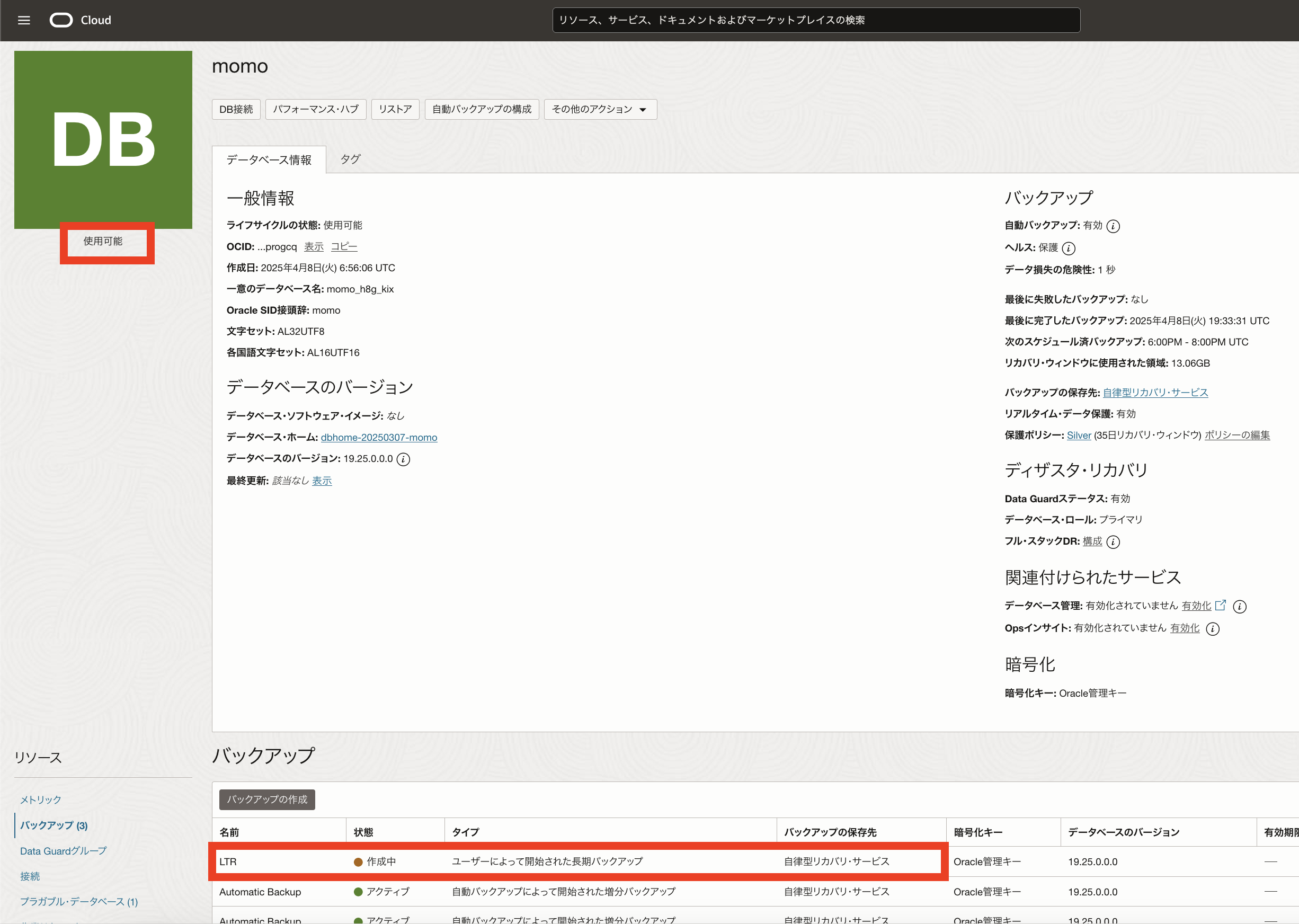
Task: Click 表示 link next to 最終更新
Action: pos(322,481)
